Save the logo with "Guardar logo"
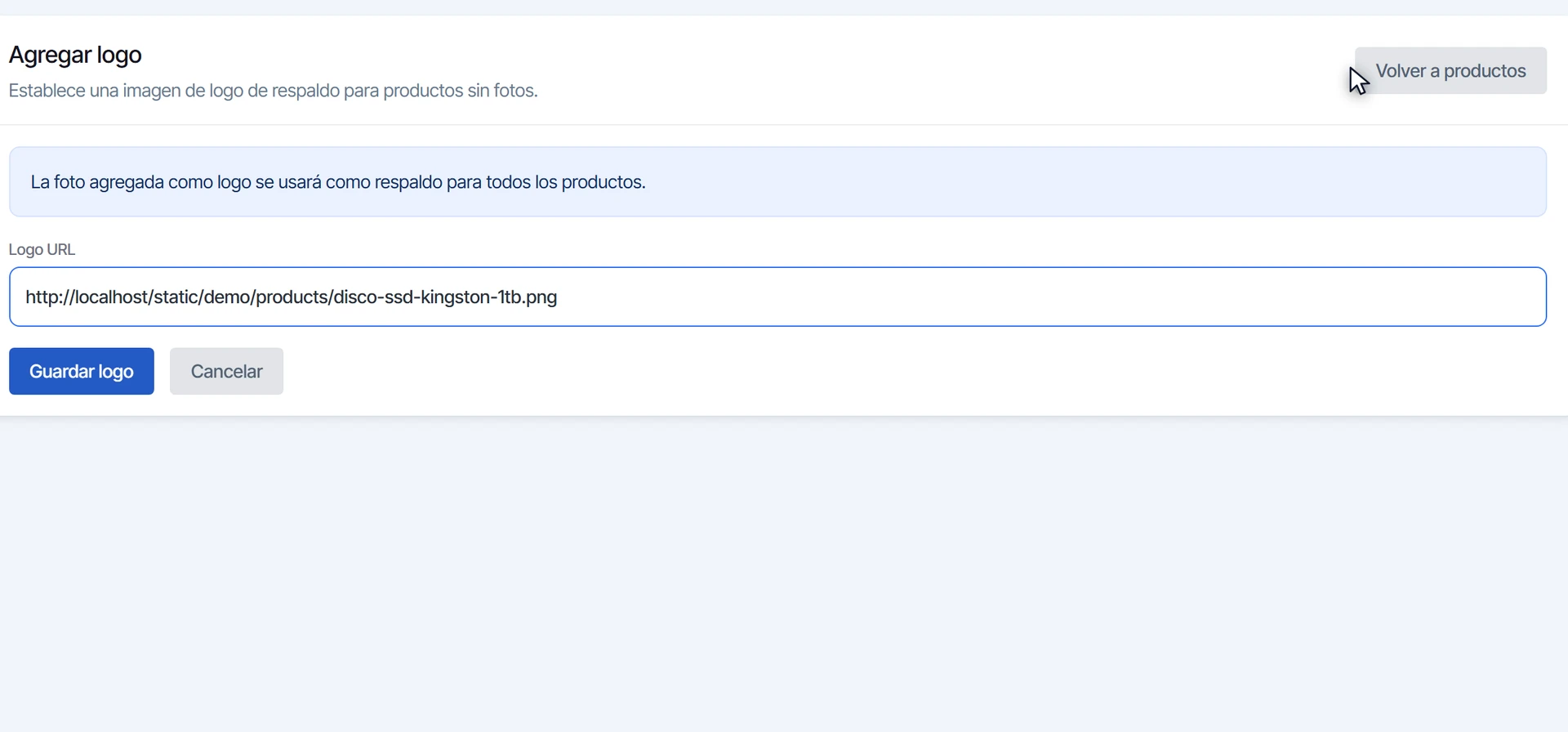The height and width of the screenshot is (732, 1568). pos(82,372)
